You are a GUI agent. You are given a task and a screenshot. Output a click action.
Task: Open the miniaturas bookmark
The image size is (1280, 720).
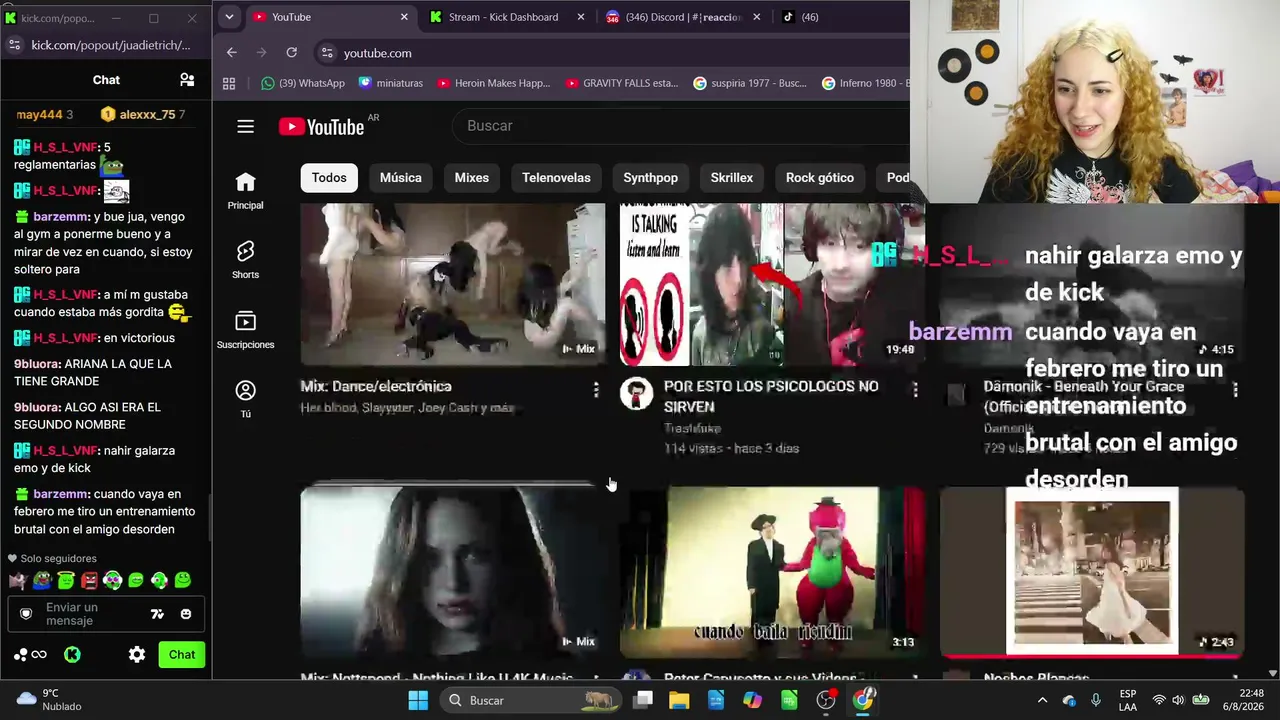pos(391,83)
